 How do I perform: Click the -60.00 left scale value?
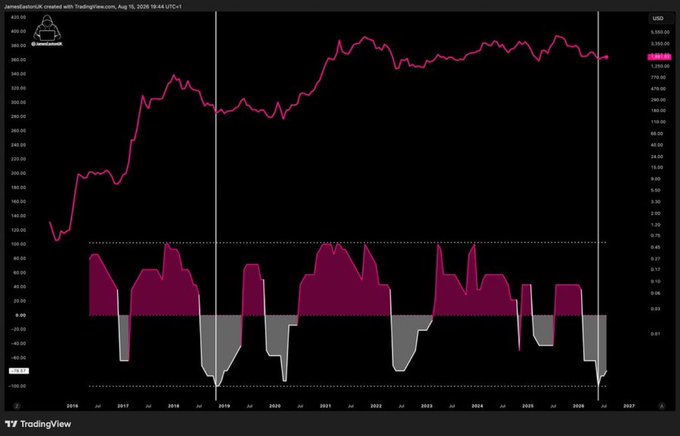(19, 358)
